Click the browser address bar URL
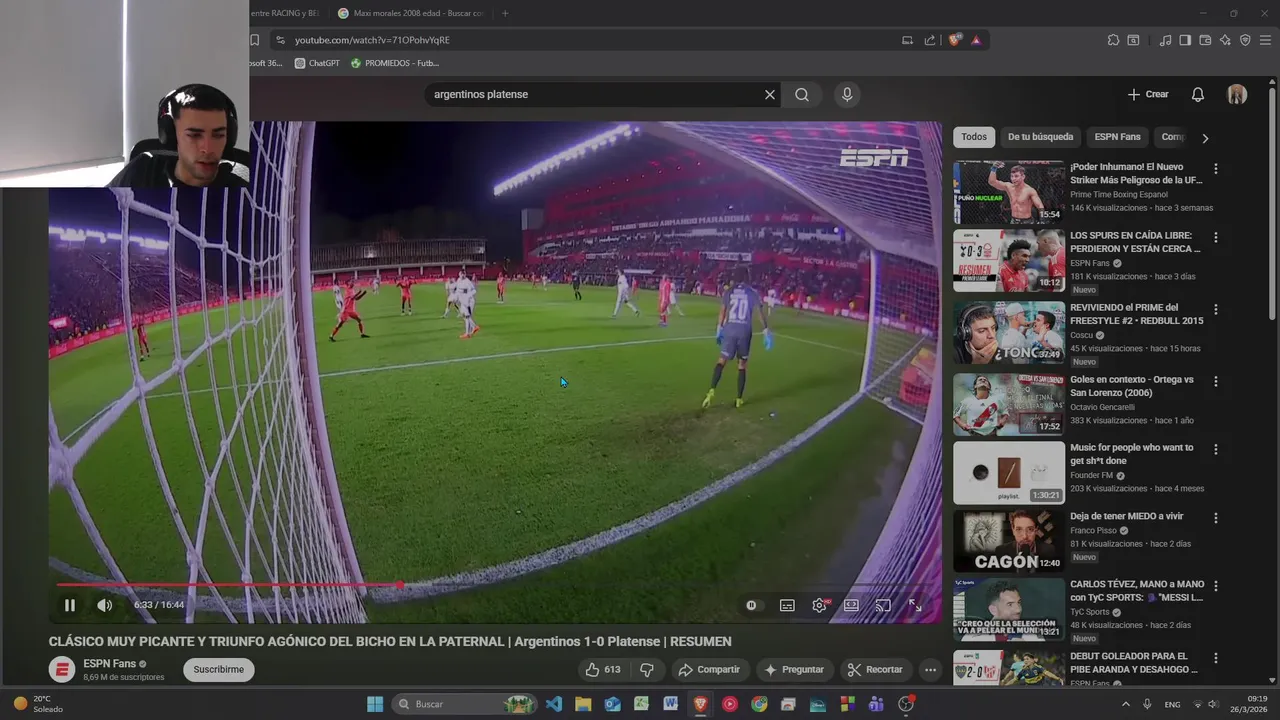Screen dimensions: 1280x720 pyautogui.click(x=372, y=40)
